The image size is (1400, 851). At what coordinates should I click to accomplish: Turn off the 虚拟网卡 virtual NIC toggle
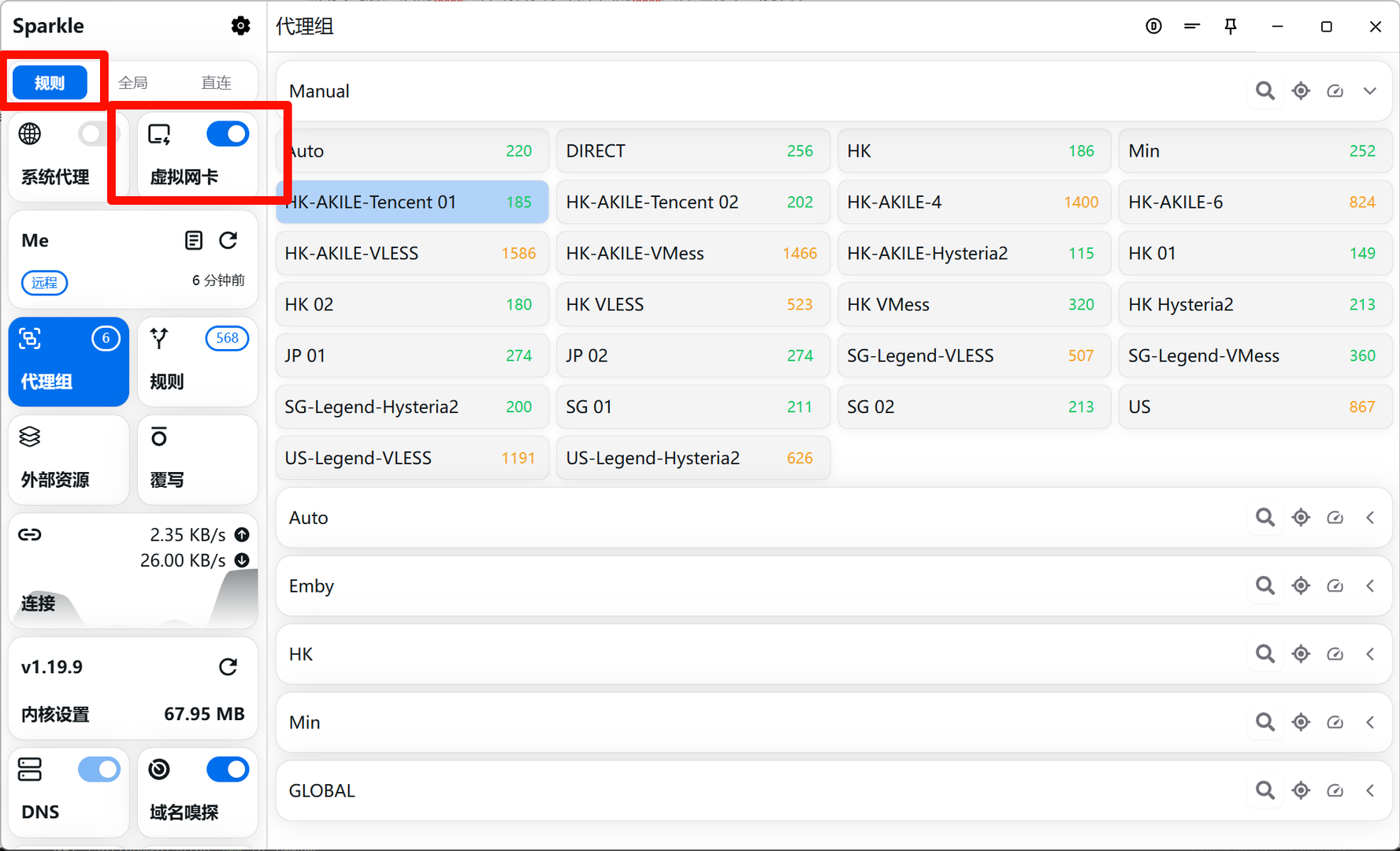228,134
